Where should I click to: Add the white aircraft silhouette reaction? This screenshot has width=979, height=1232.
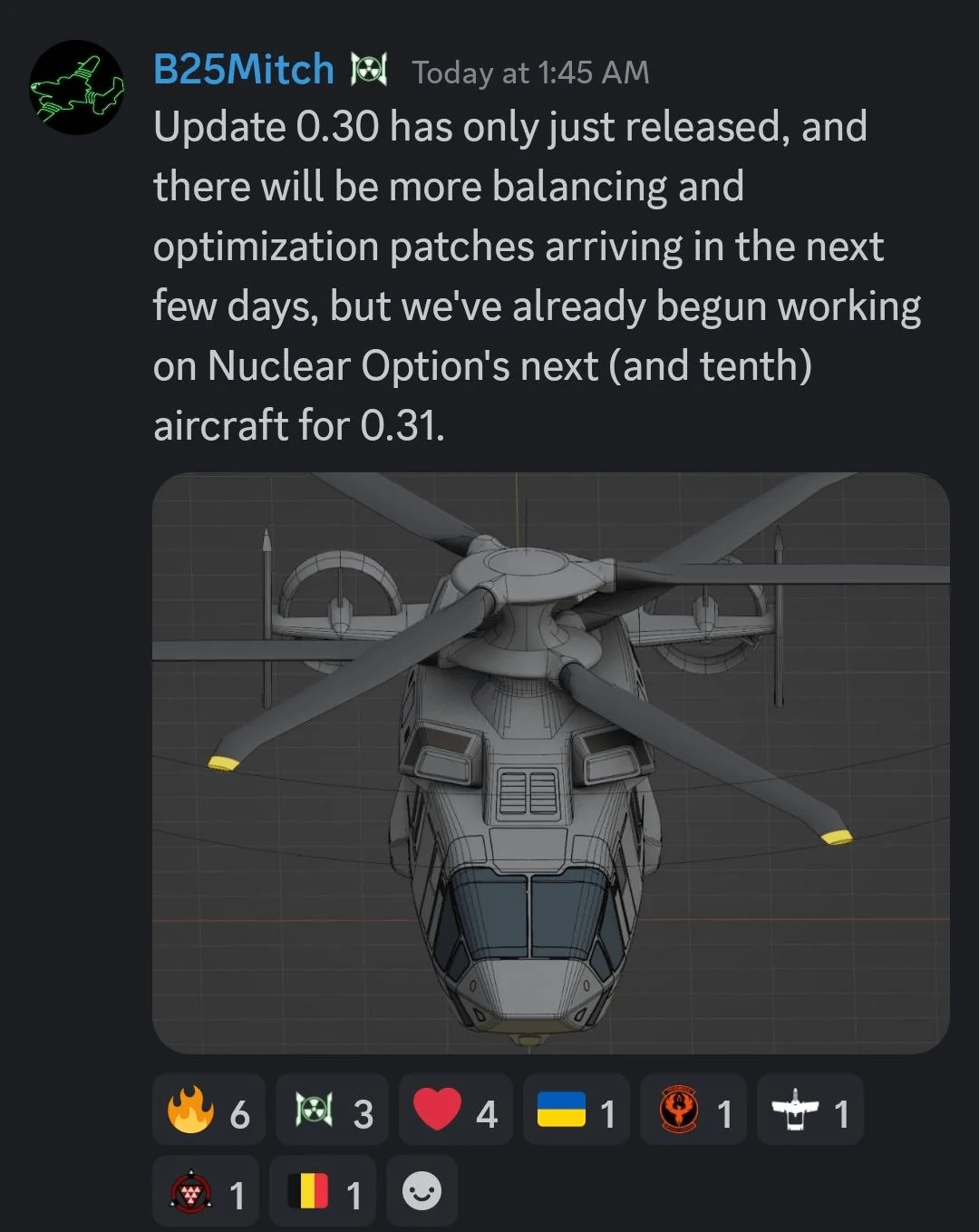(809, 1111)
